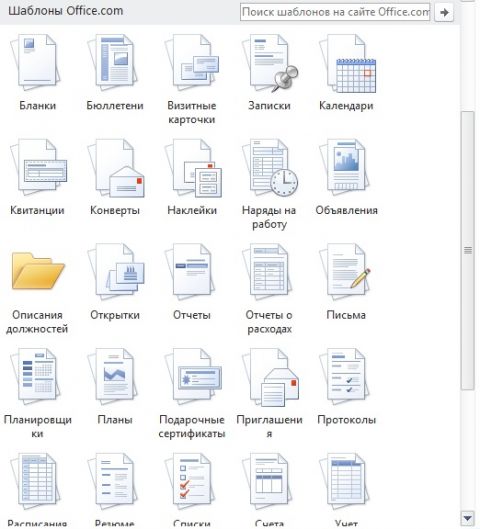Click the search arrow button
This screenshot has width=480, height=529.
tap(444, 12)
